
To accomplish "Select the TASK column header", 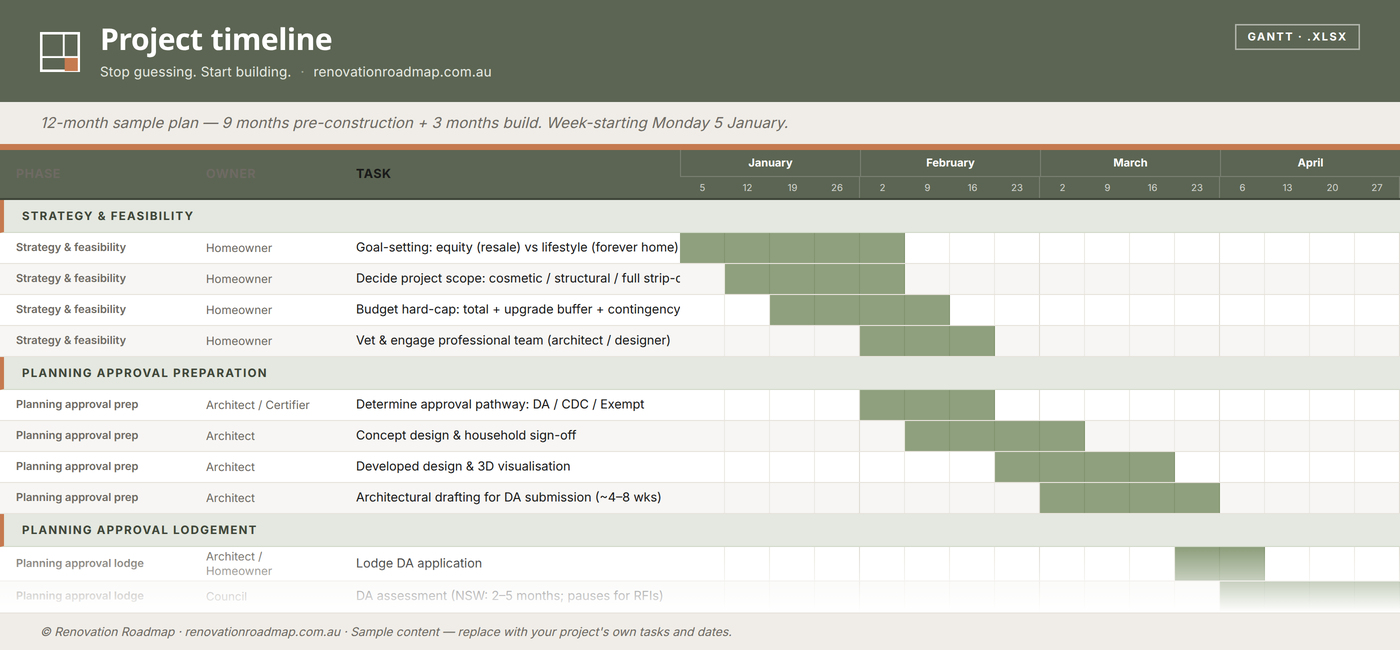I will click(x=373, y=173).
